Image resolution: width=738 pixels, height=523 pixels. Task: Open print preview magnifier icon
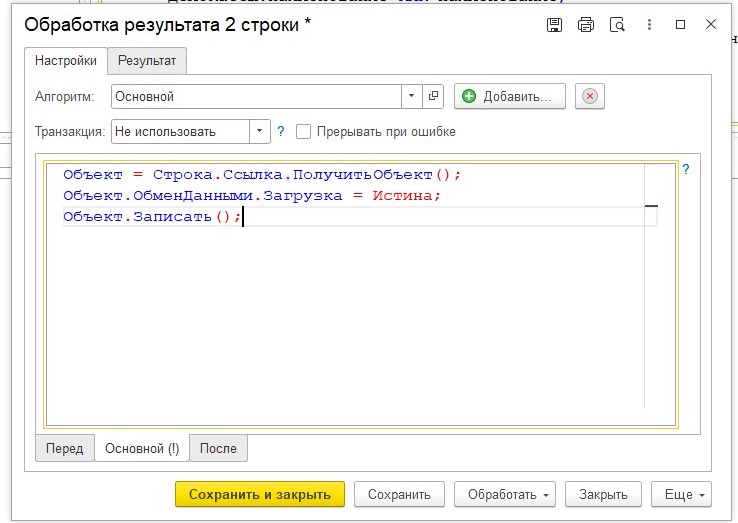[617, 24]
